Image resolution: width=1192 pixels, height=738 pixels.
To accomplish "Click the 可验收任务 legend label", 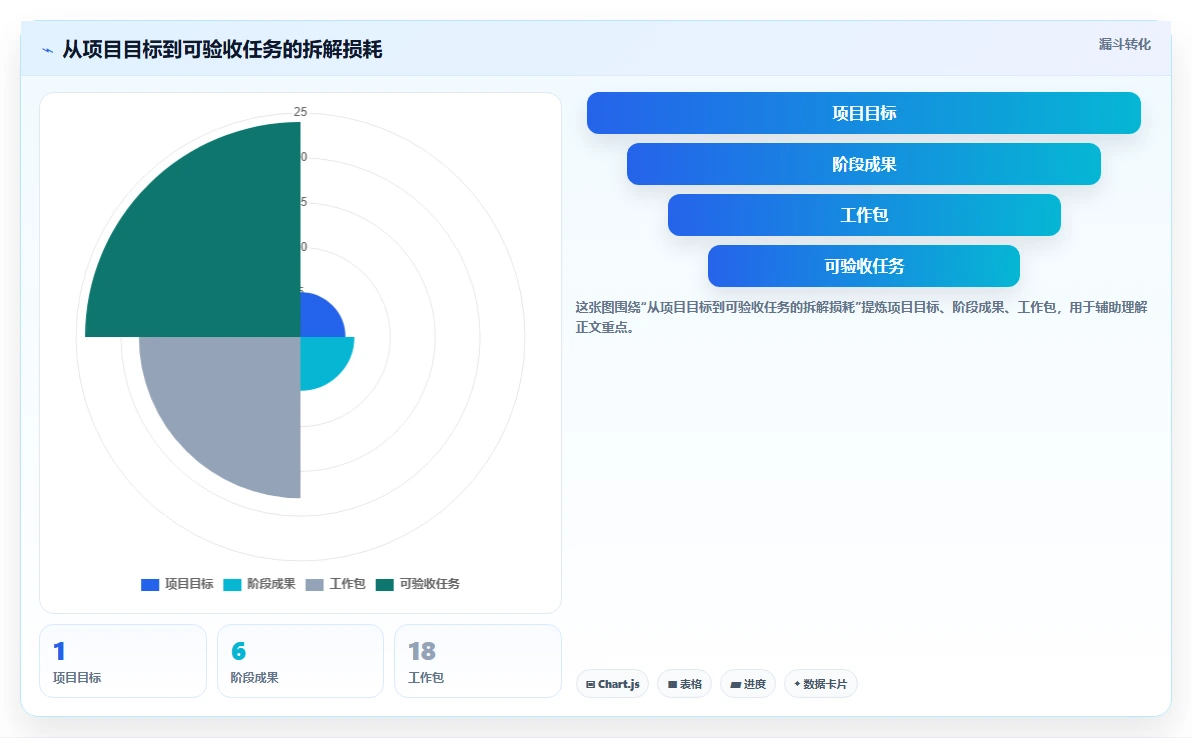I will click(430, 584).
